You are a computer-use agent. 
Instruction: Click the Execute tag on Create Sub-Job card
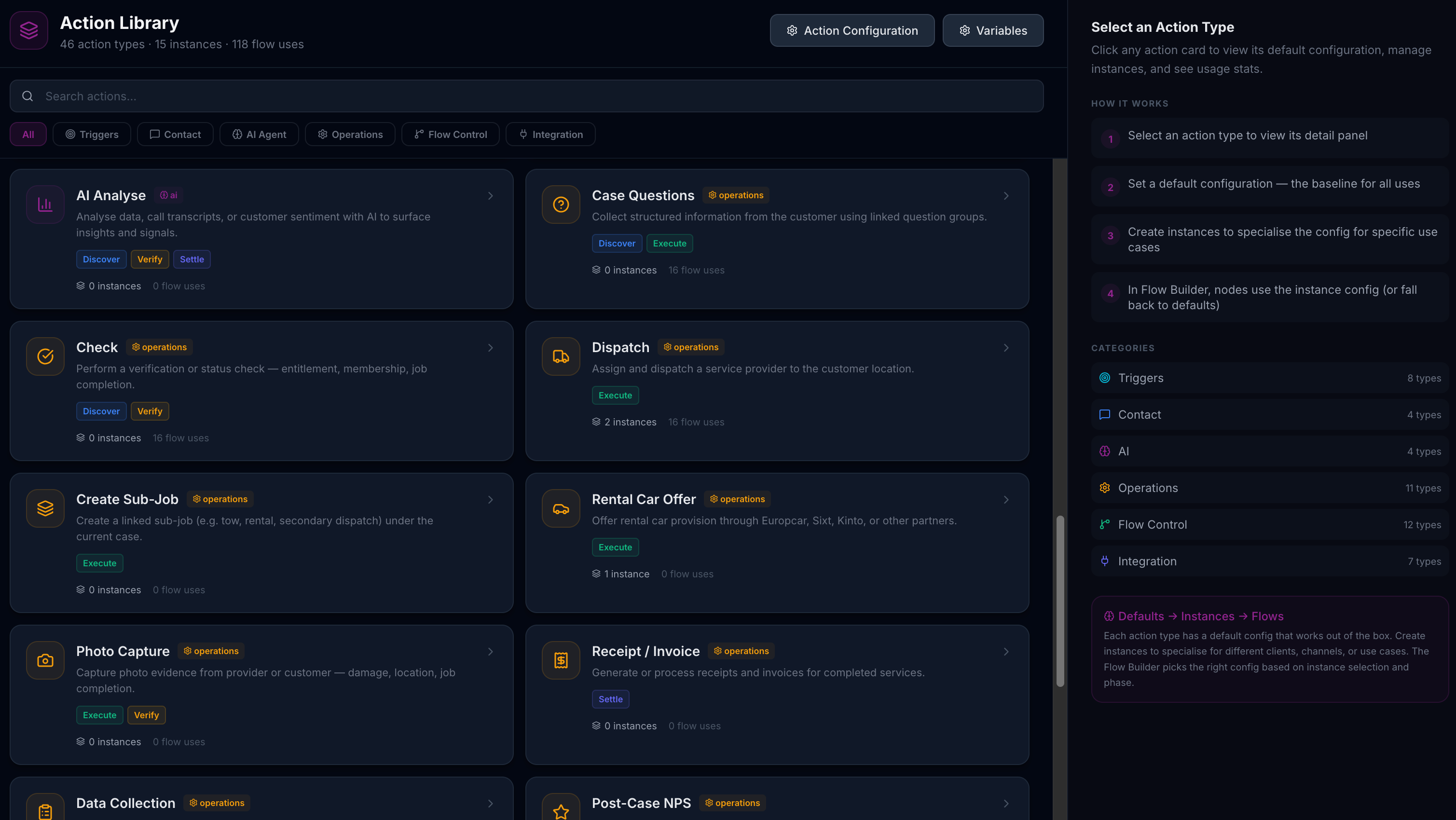pyautogui.click(x=99, y=563)
